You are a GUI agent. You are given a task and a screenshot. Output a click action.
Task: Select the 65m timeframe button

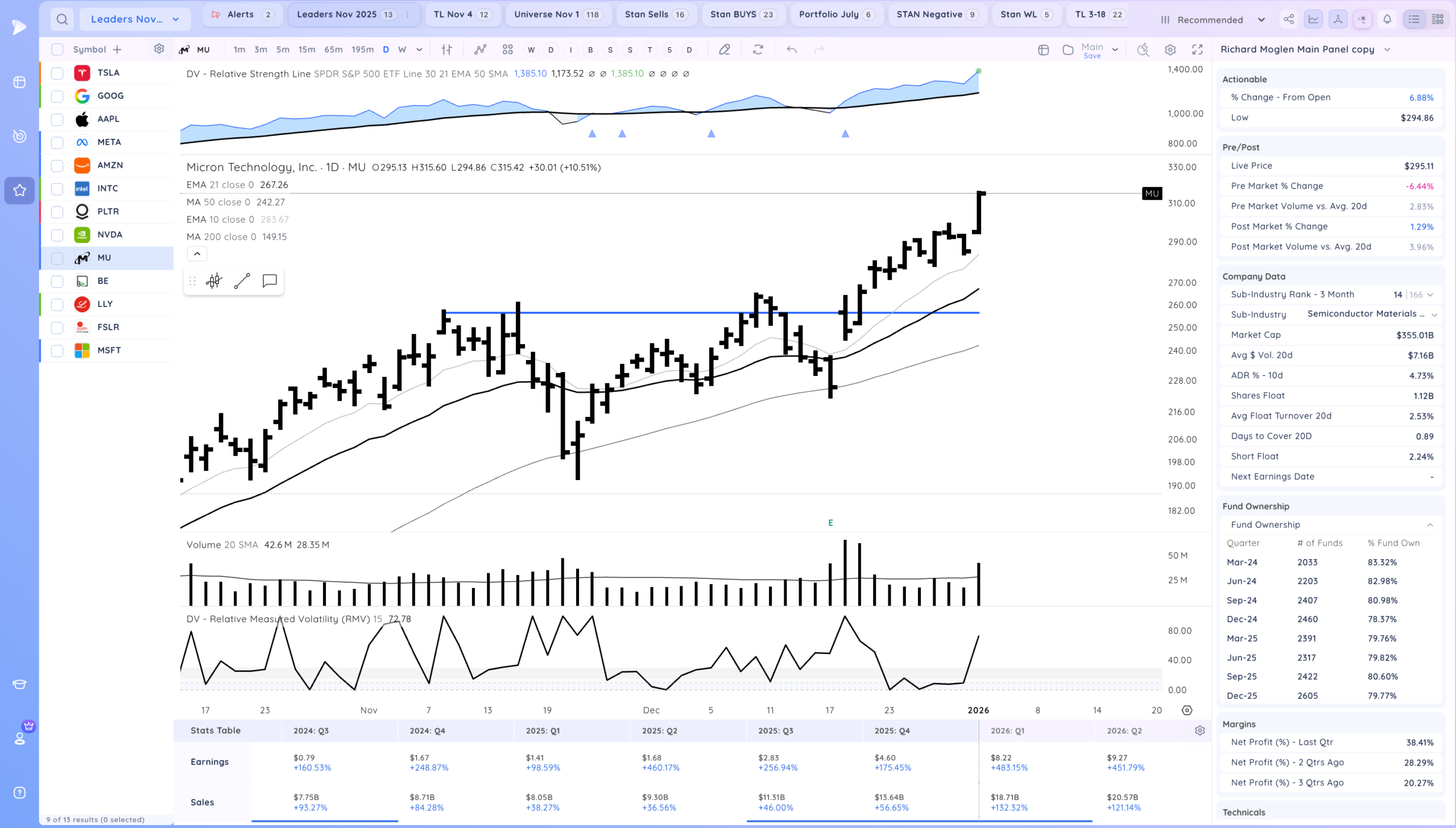click(333, 49)
